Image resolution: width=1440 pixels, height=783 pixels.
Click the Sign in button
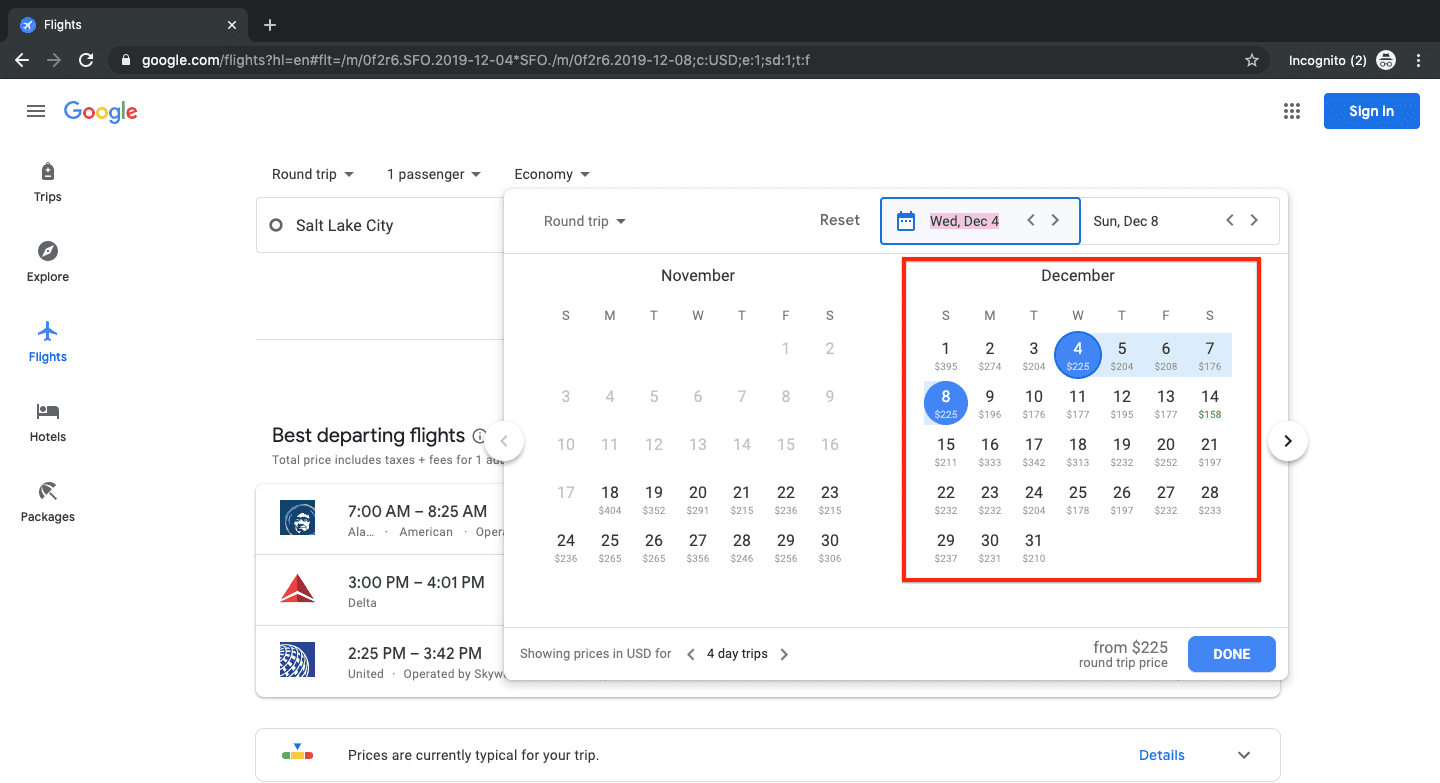pyautogui.click(x=1371, y=111)
